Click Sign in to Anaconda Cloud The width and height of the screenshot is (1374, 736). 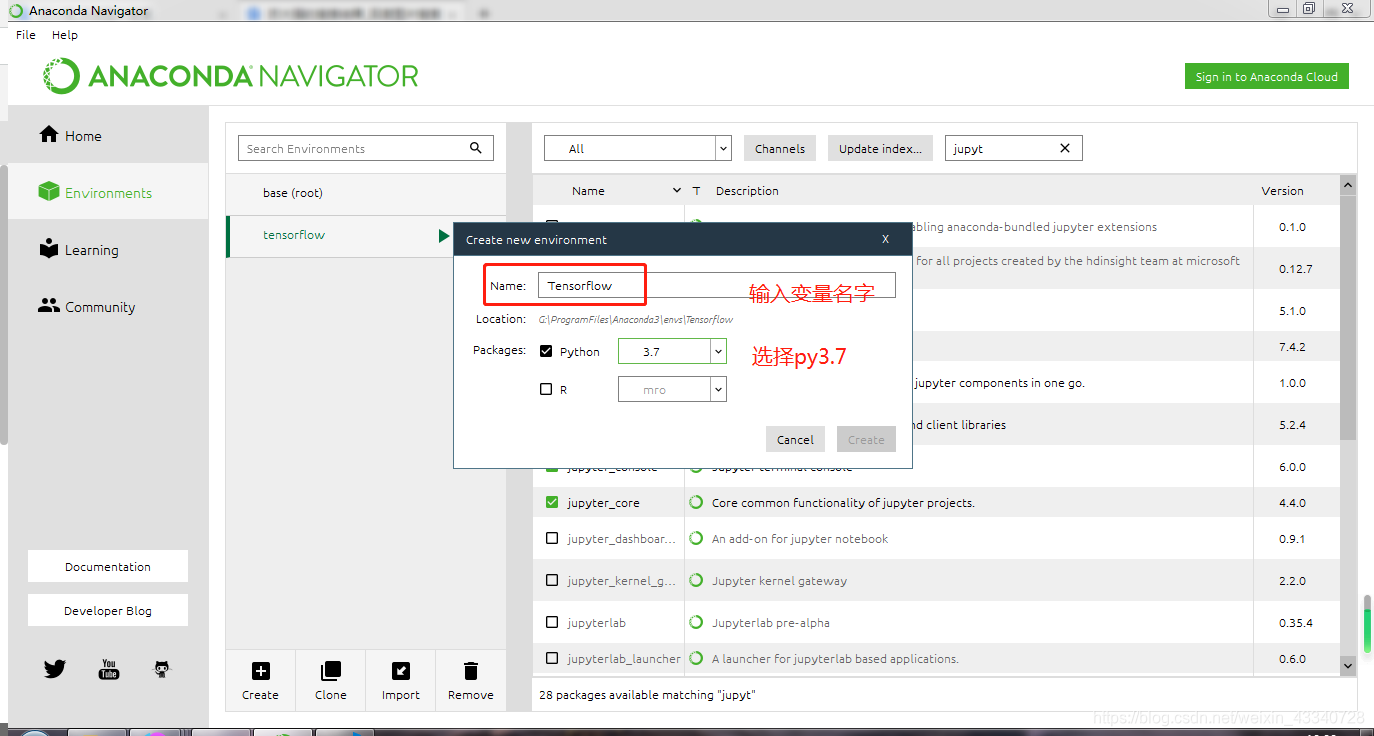pyautogui.click(x=1266, y=76)
